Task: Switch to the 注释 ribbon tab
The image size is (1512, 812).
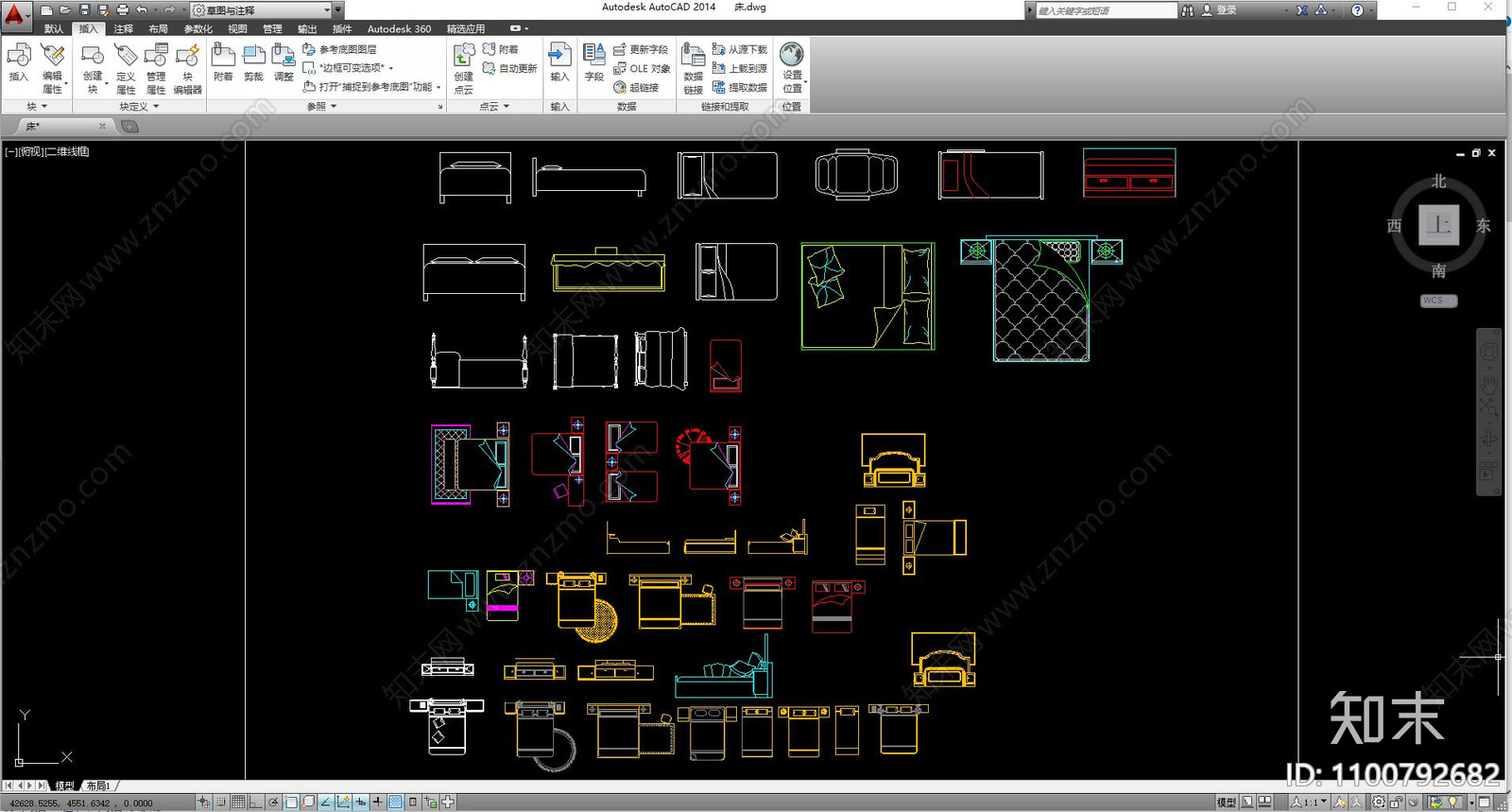Action: [124, 28]
